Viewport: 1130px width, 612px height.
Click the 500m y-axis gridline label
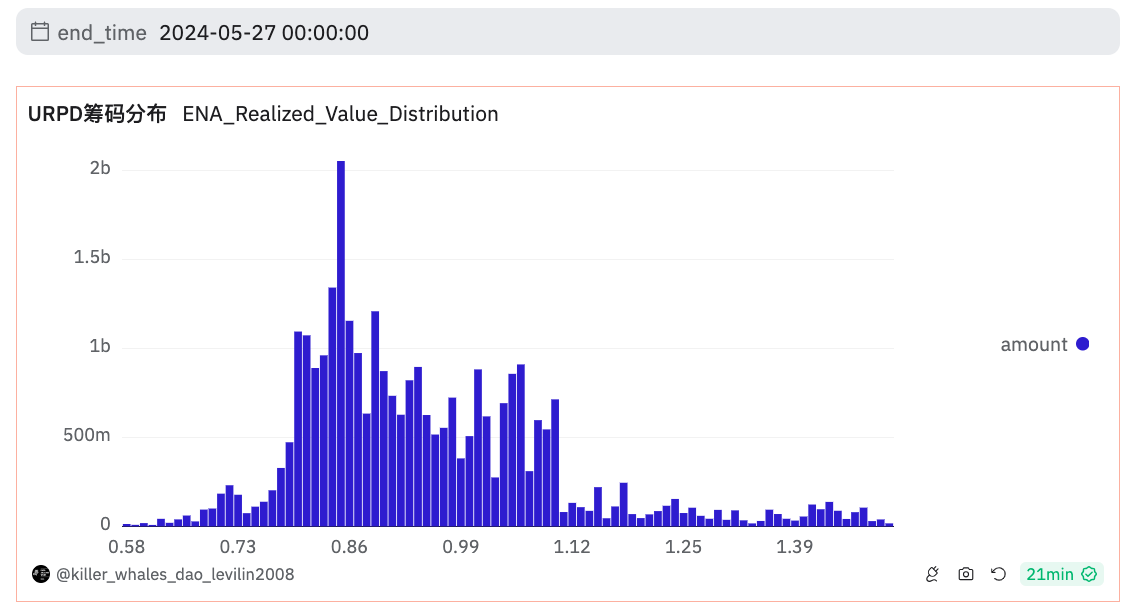(86, 435)
